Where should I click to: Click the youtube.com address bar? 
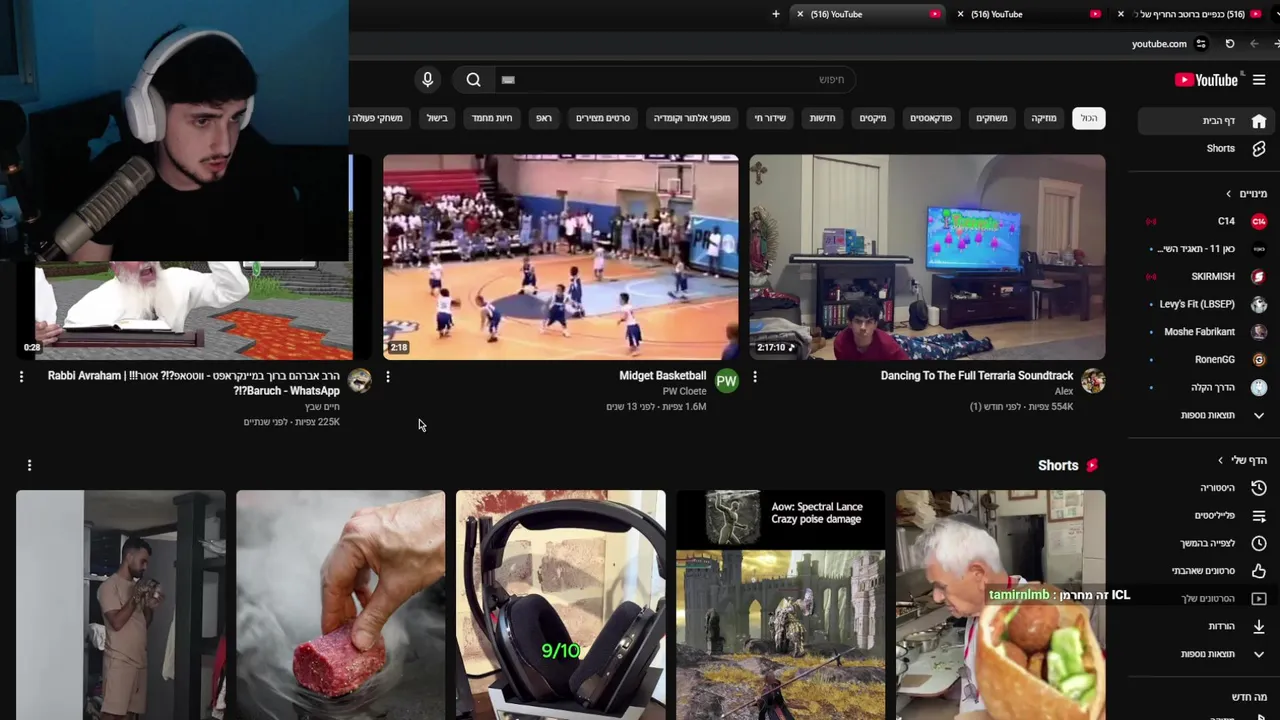tap(1159, 44)
